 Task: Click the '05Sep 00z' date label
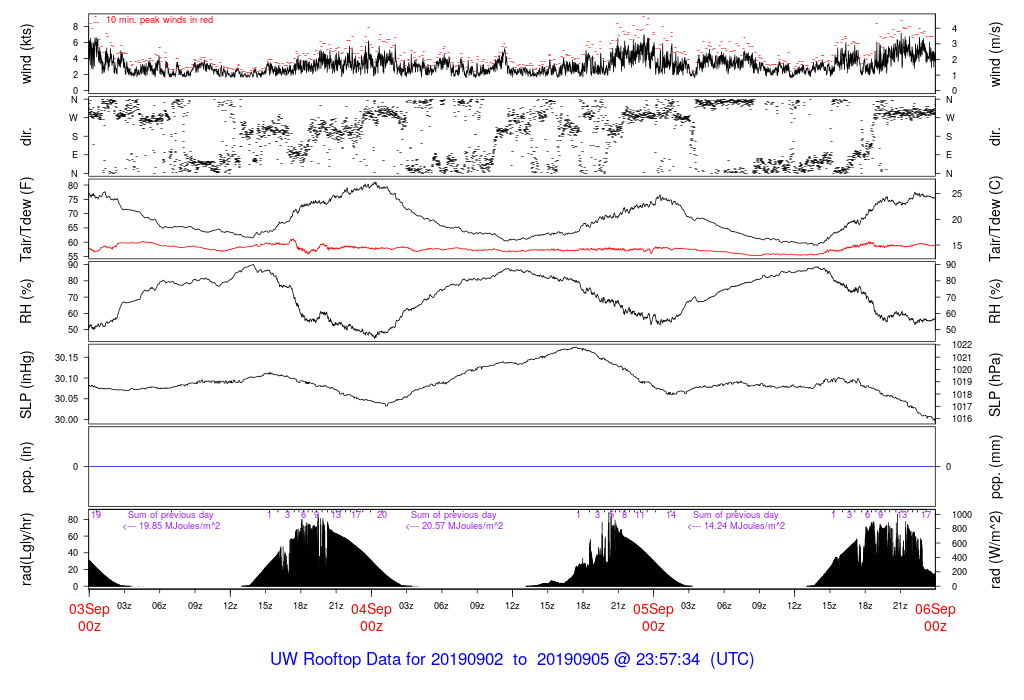[653, 618]
